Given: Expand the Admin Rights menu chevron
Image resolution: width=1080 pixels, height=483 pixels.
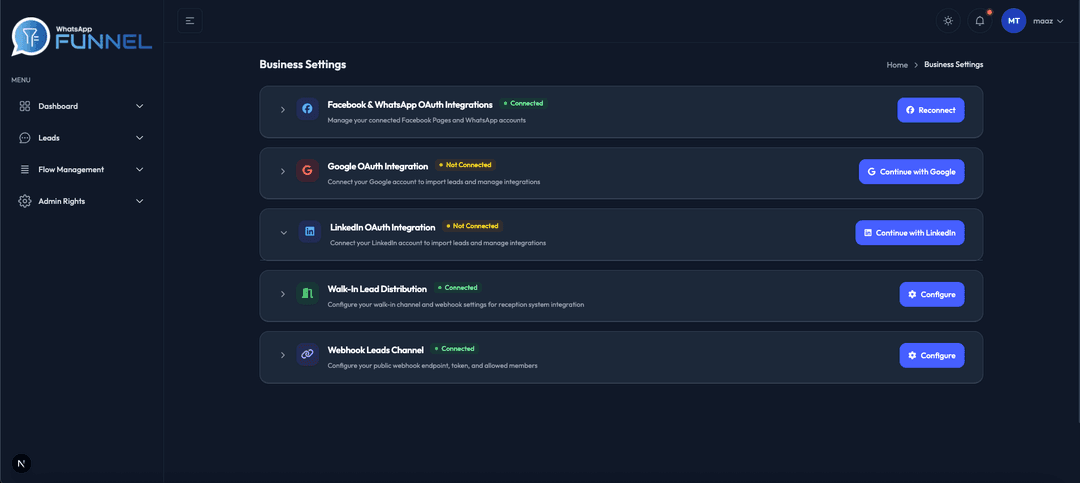Looking at the screenshot, I should point(140,201).
